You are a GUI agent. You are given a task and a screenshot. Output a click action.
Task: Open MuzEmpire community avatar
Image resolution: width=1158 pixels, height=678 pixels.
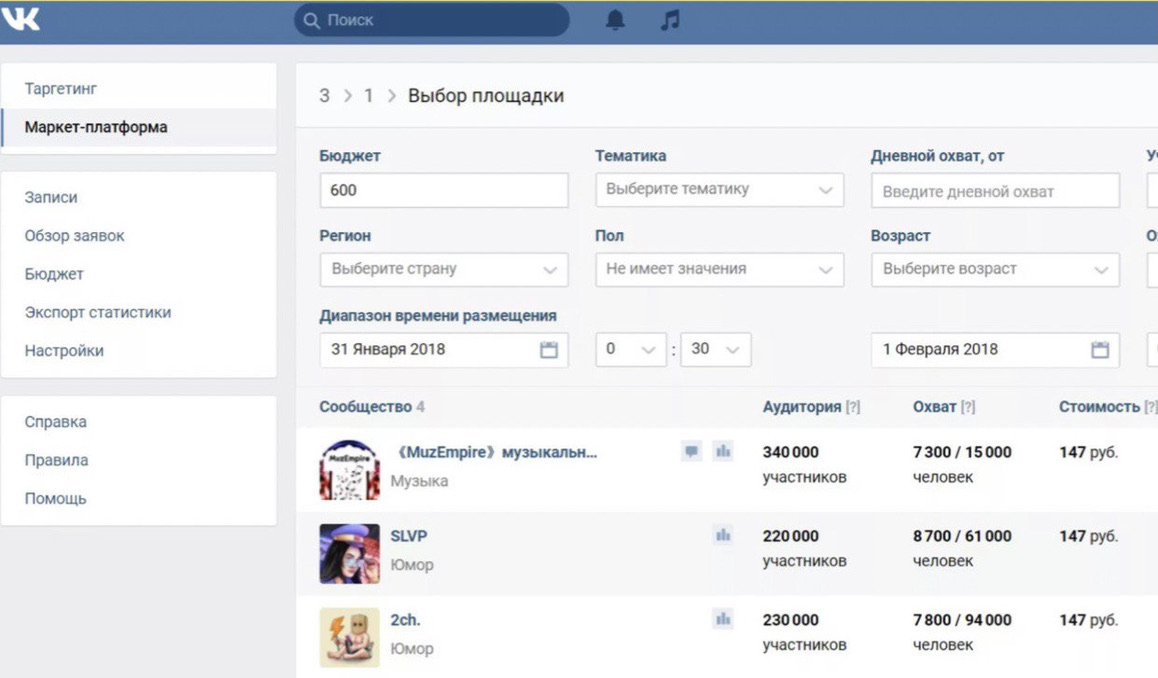coord(349,470)
